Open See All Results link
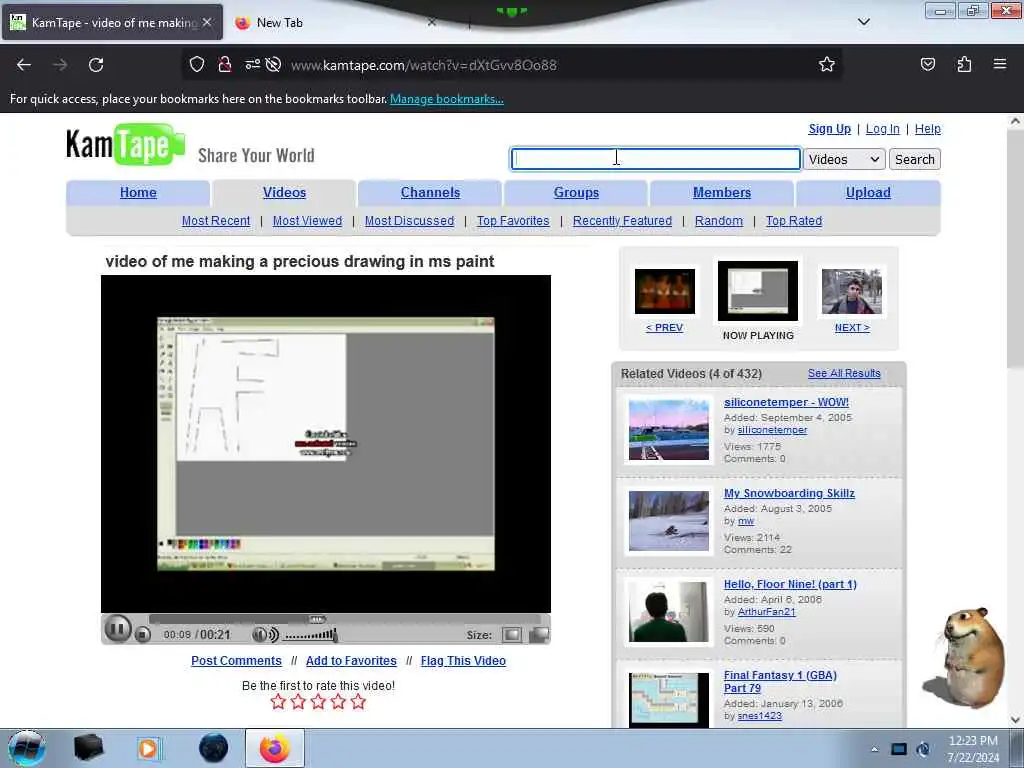1024x768 pixels. point(844,373)
